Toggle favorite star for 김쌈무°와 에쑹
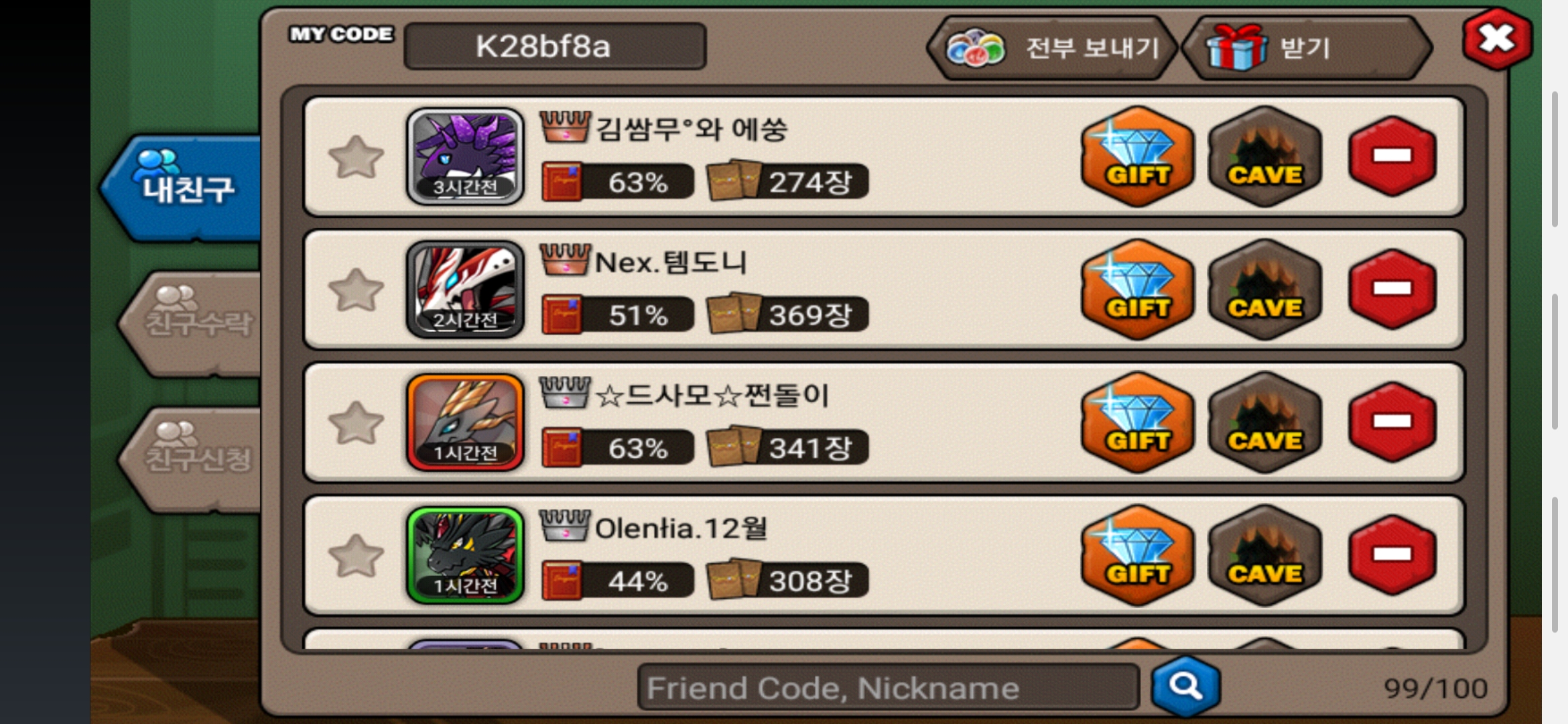1568x724 pixels. [x=356, y=157]
